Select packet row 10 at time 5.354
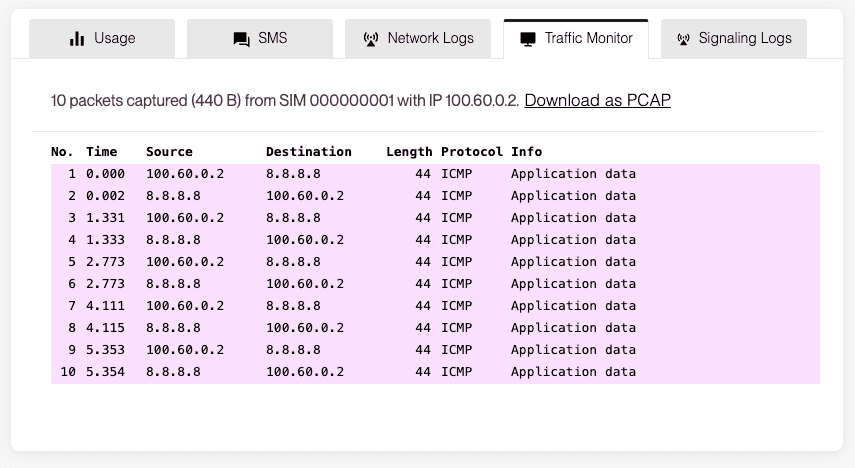 435,372
